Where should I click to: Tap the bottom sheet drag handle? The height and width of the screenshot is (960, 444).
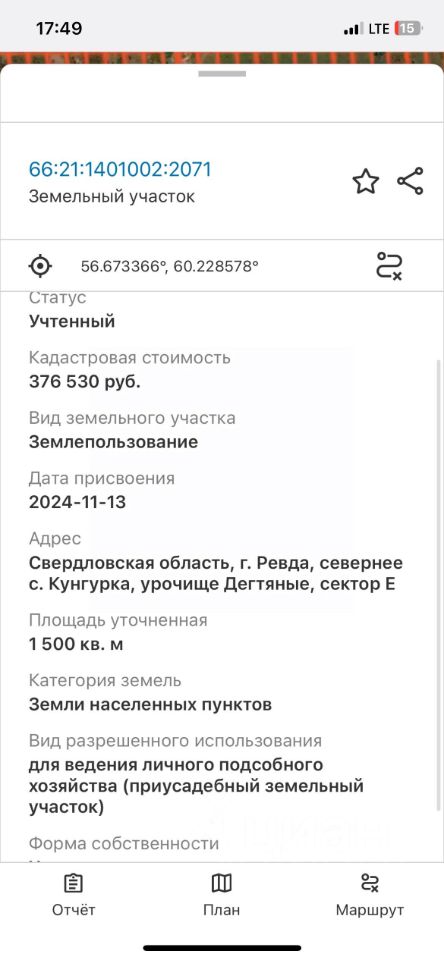coord(222,73)
